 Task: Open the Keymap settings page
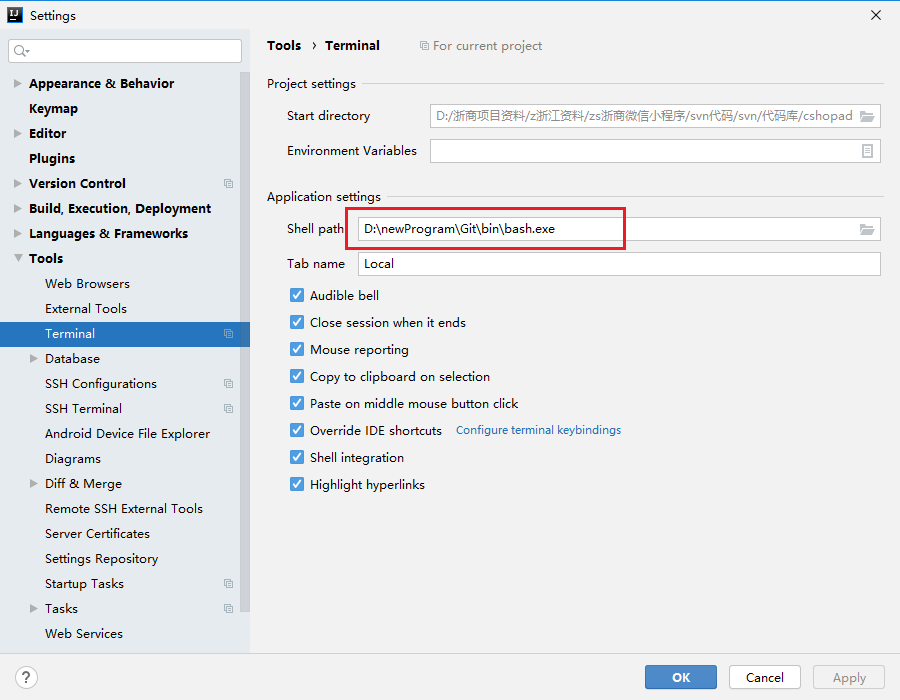click(x=53, y=109)
